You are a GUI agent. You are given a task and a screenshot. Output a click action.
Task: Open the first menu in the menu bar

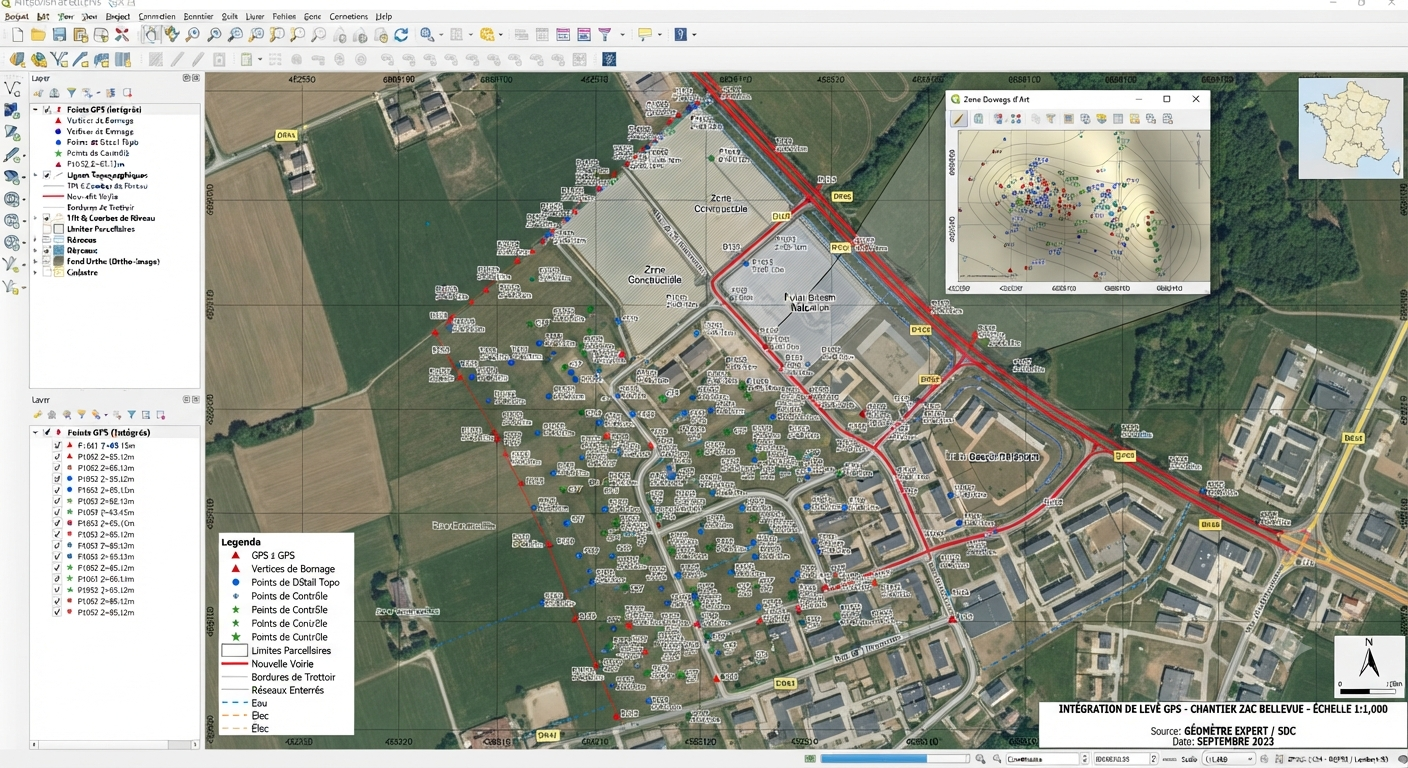pyautogui.click(x=16, y=17)
